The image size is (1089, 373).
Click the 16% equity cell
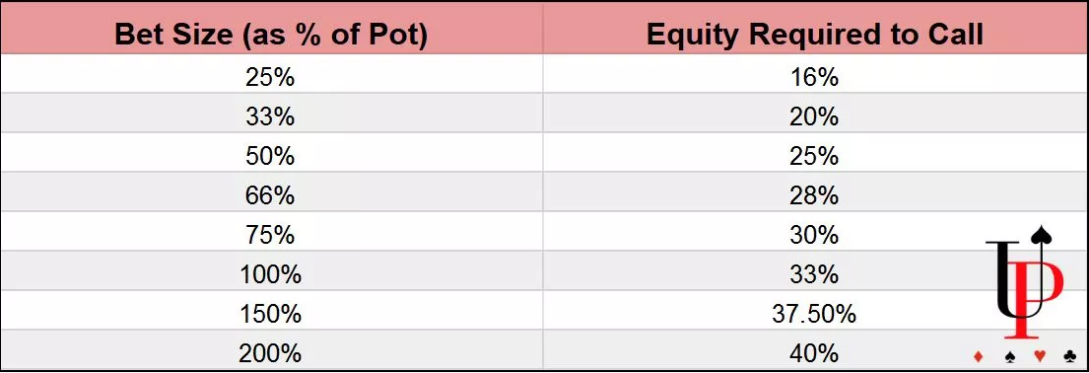coord(815,77)
